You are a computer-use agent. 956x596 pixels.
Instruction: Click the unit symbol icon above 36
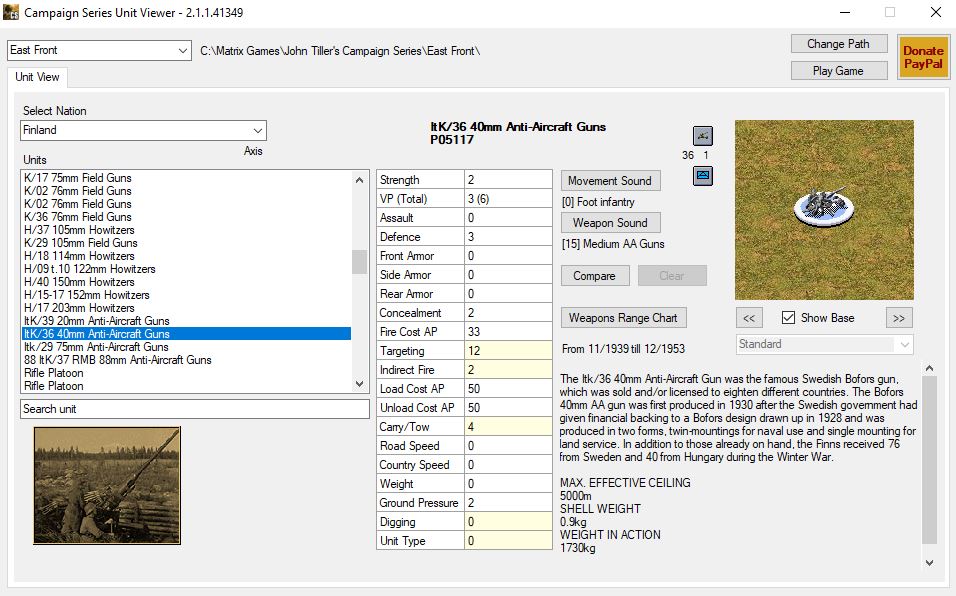pyautogui.click(x=702, y=135)
